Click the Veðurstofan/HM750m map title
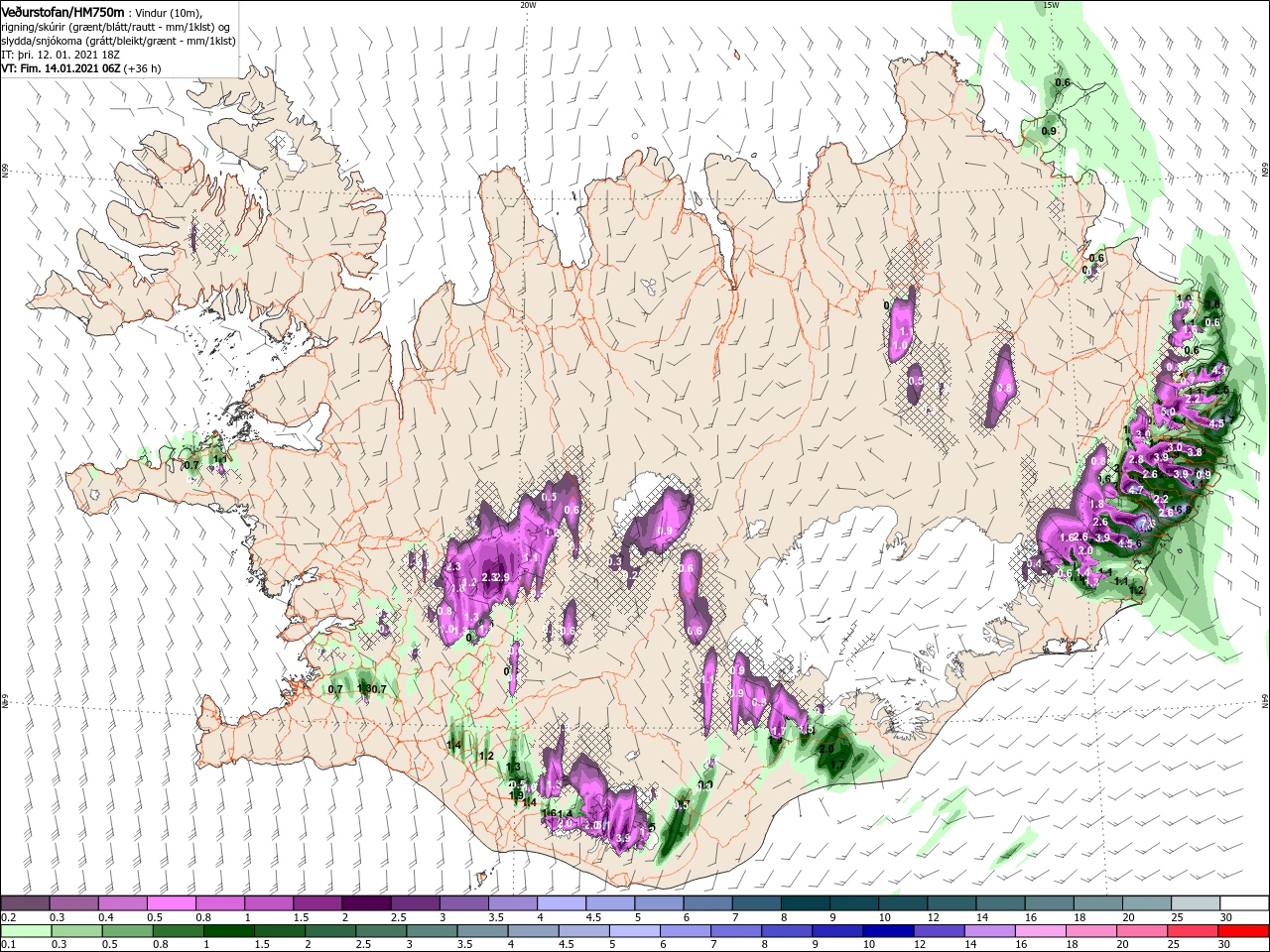This screenshot has height=952, width=1270. (x=63, y=11)
